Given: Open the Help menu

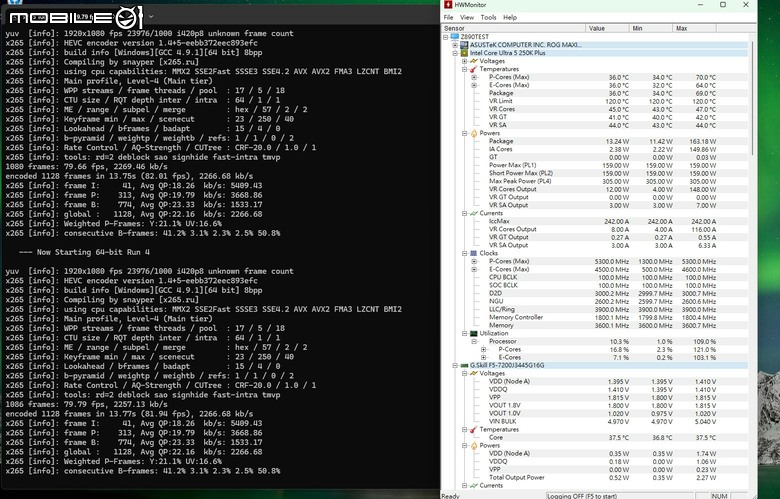Looking at the screenshot, I should point(510,17).
